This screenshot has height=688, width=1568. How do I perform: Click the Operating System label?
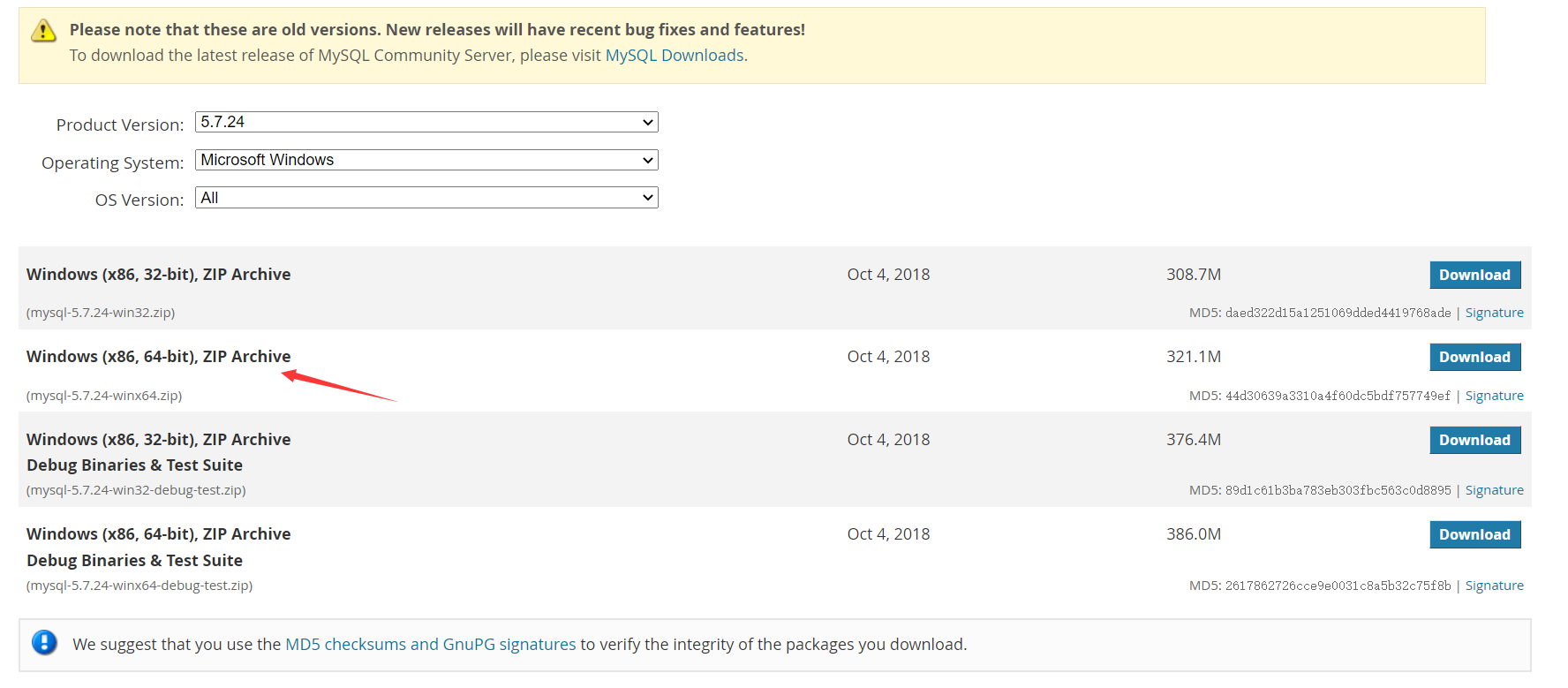click(113, 163)
